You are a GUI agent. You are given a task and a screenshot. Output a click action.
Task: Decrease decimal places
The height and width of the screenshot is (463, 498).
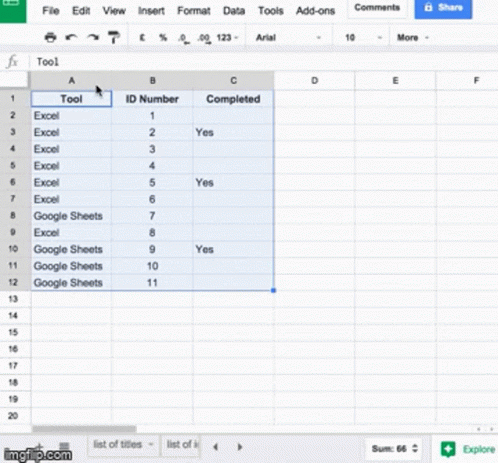184,38
